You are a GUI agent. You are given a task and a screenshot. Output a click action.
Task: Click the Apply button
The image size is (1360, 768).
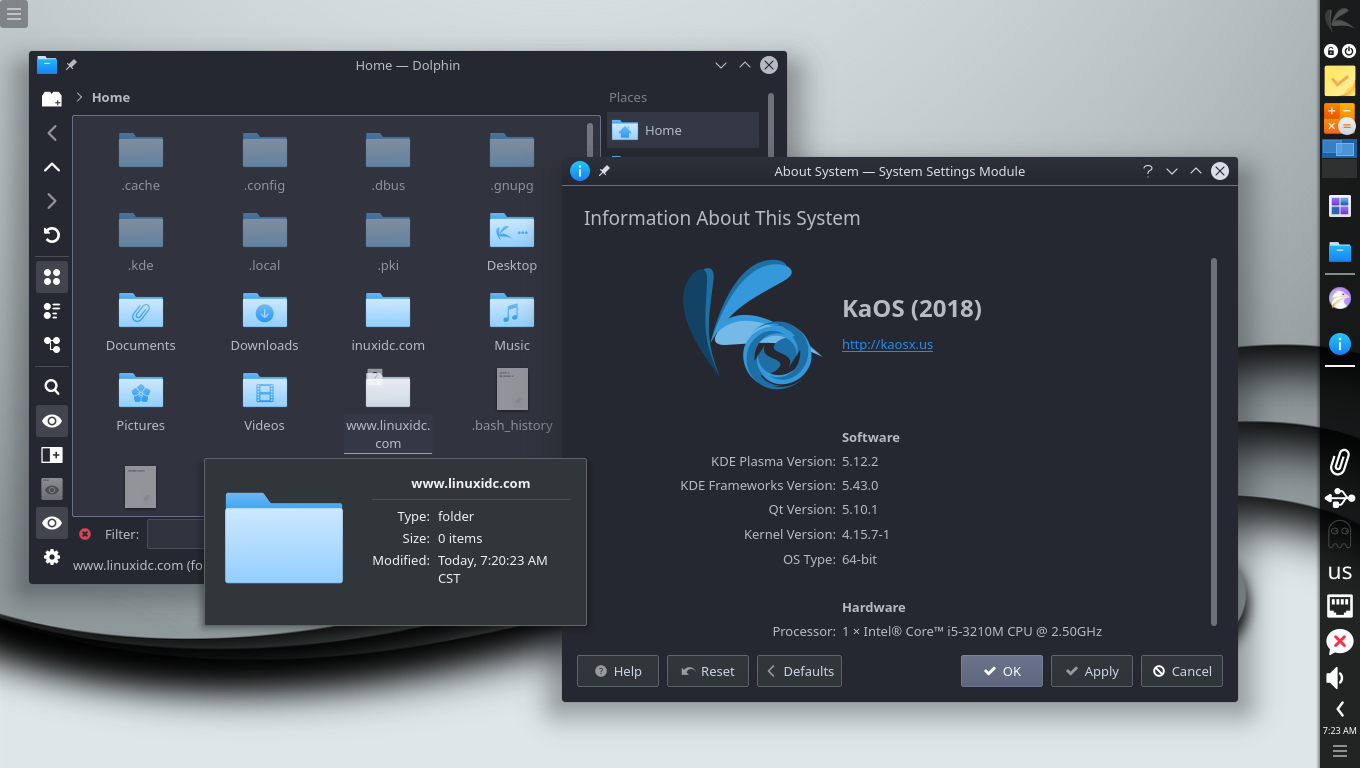point(1092,671)
